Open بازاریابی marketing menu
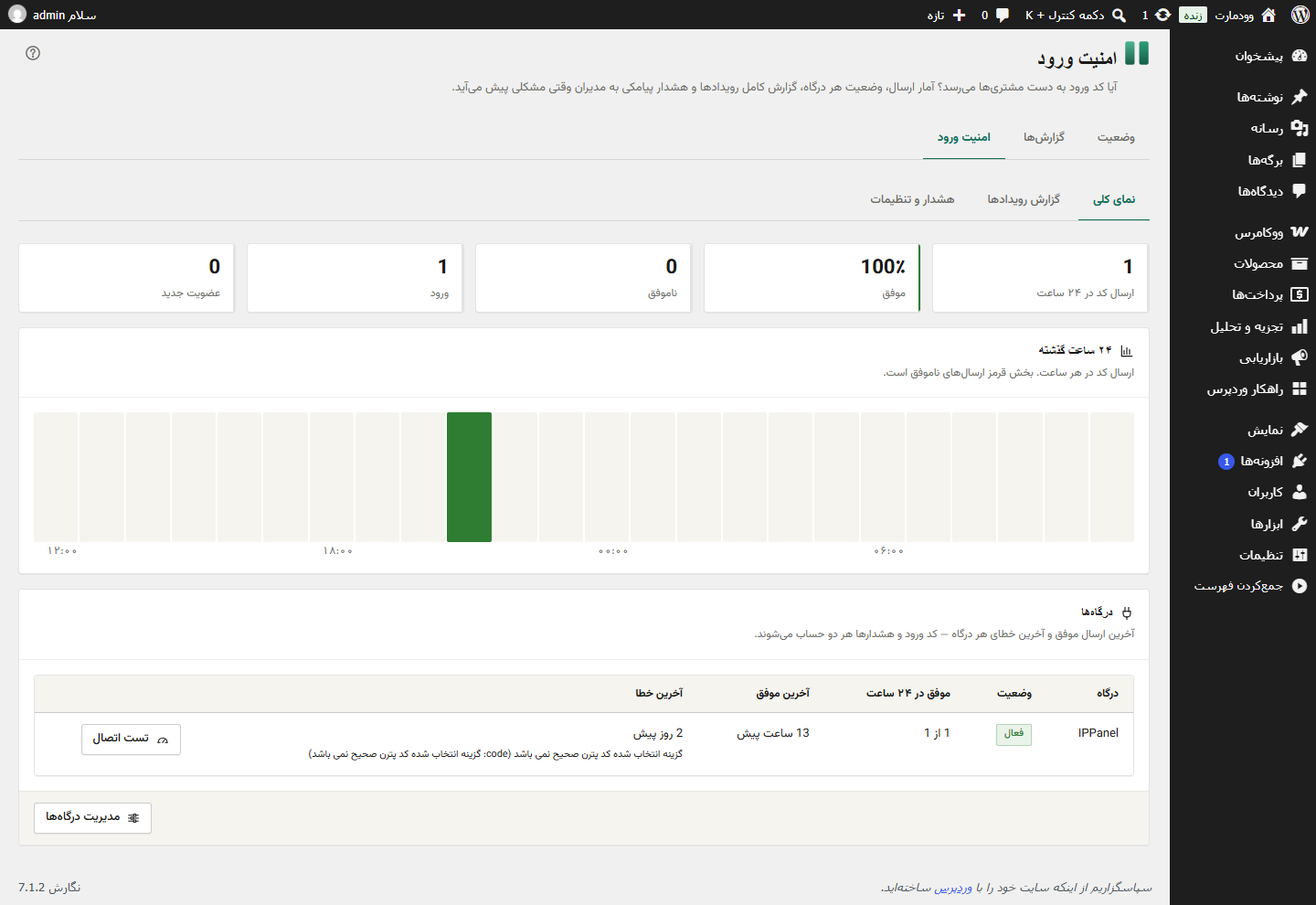Image resolution: width=1316 pixels, height=905 pixels. coord(1243,357)
